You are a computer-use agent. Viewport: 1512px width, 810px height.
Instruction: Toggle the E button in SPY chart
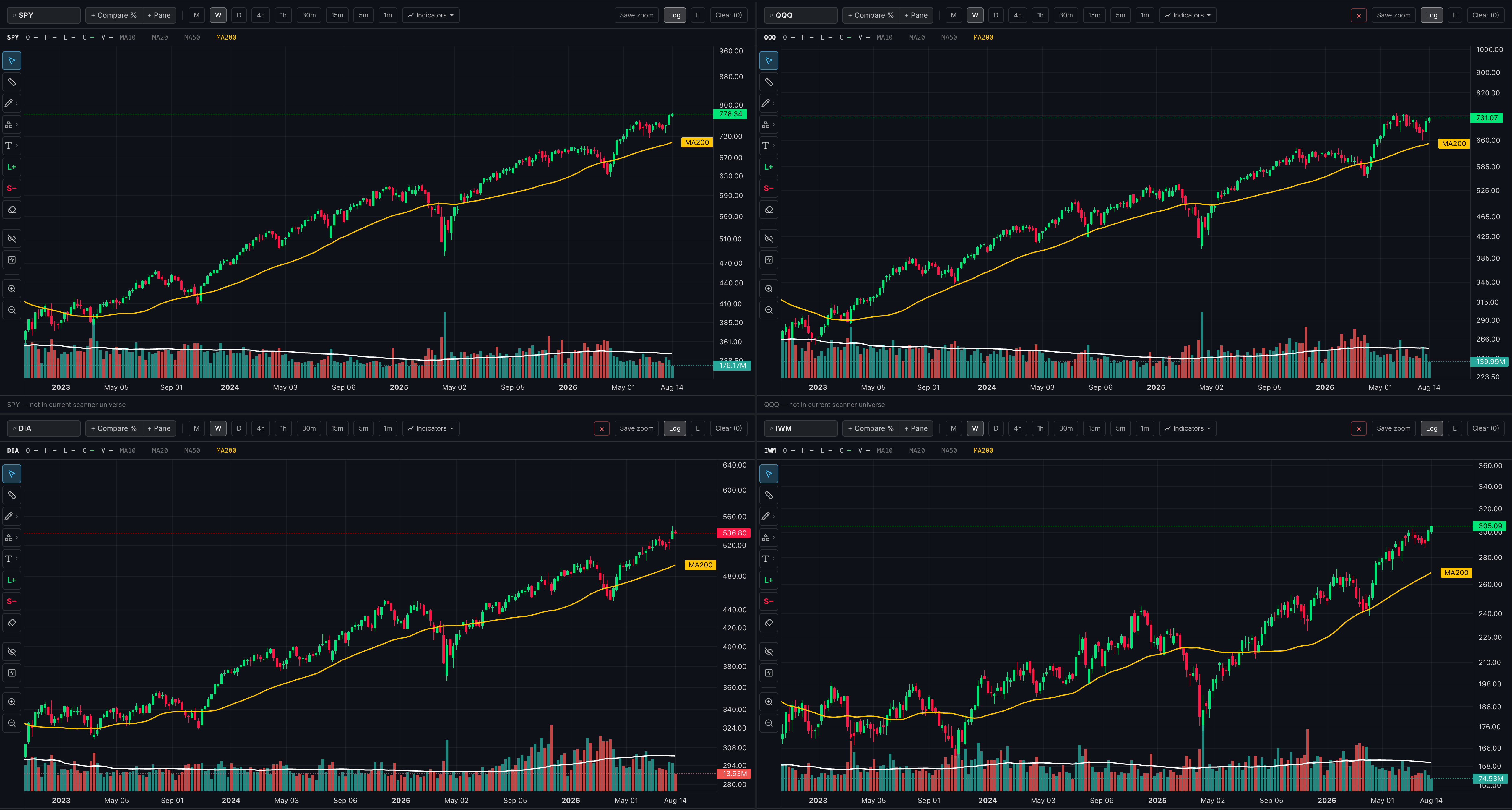(x=698, y=15)
